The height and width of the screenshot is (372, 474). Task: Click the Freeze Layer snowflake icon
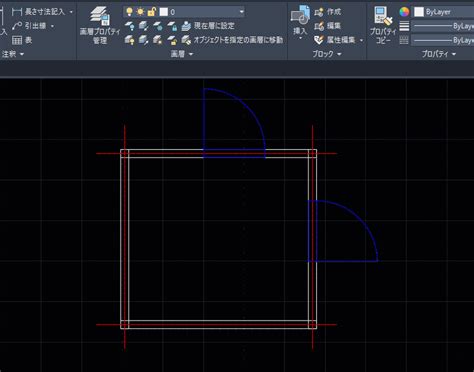coord(158,26)
